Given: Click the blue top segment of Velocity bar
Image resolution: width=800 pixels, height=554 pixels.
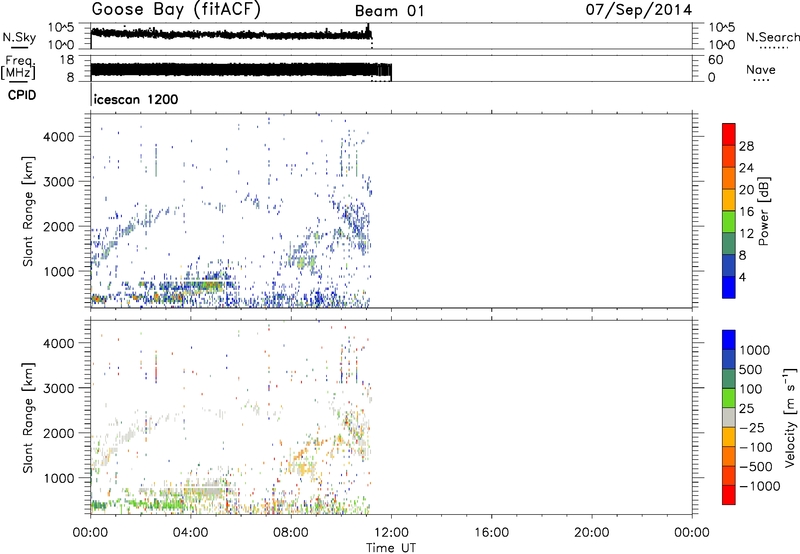Looking at the screenshot, I should tap(729, 340).
